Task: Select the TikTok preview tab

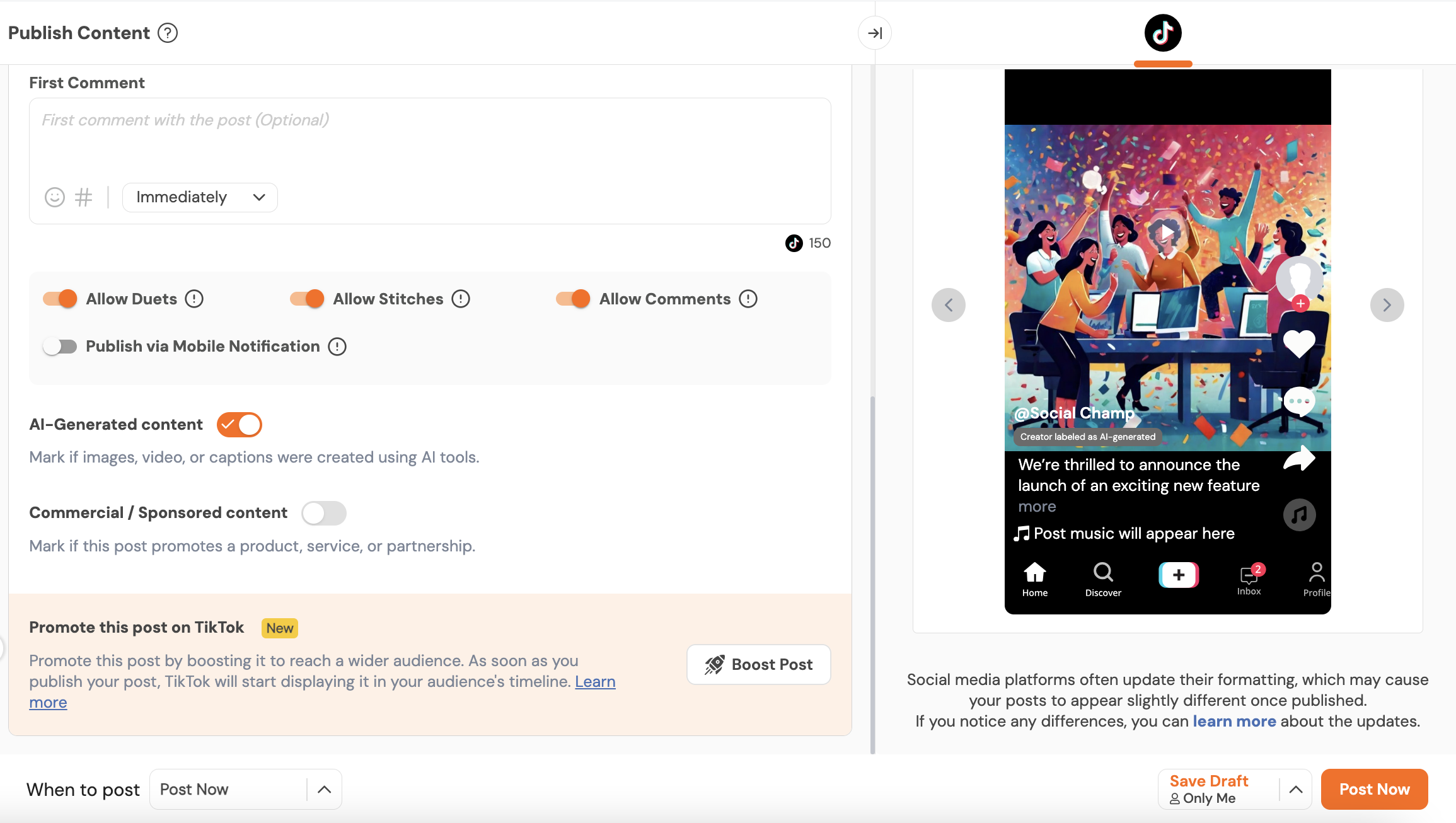Action: click(1163, 33)
